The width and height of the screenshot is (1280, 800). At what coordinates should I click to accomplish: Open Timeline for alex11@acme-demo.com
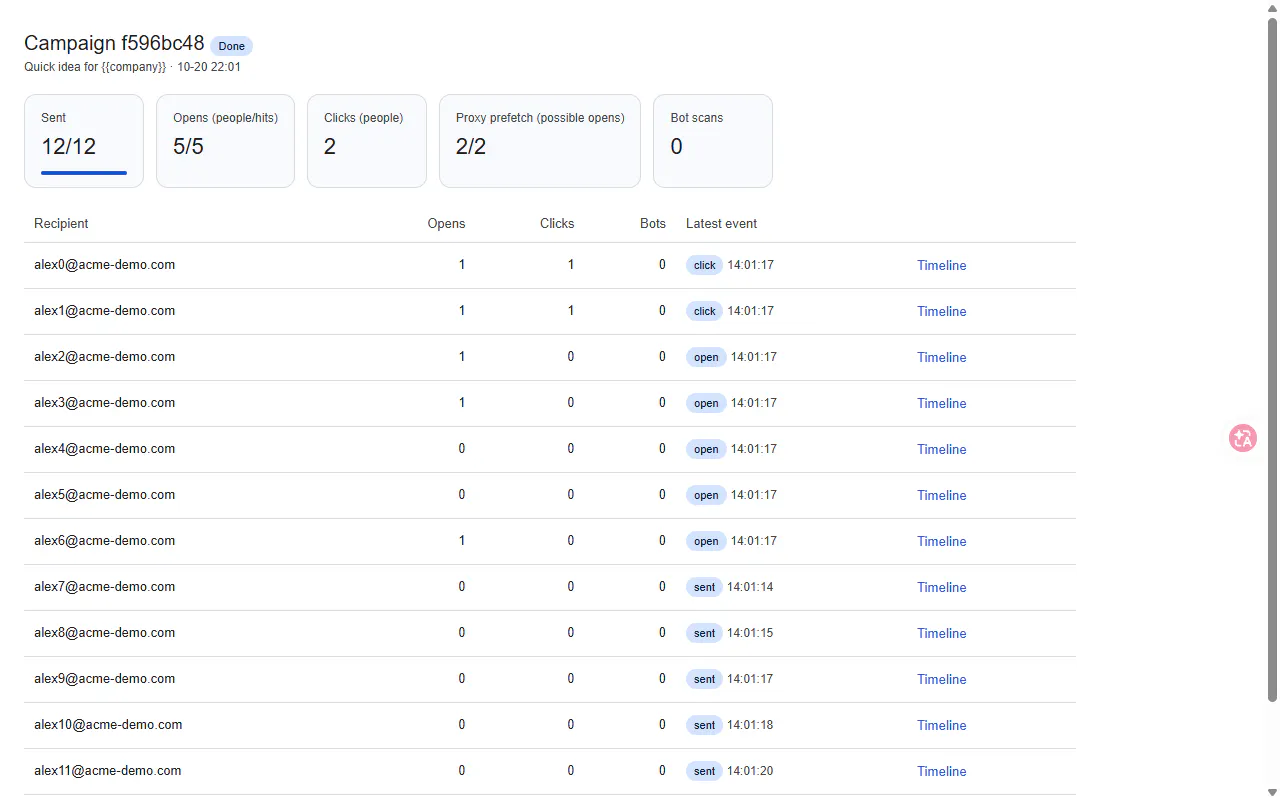(942, 771)
